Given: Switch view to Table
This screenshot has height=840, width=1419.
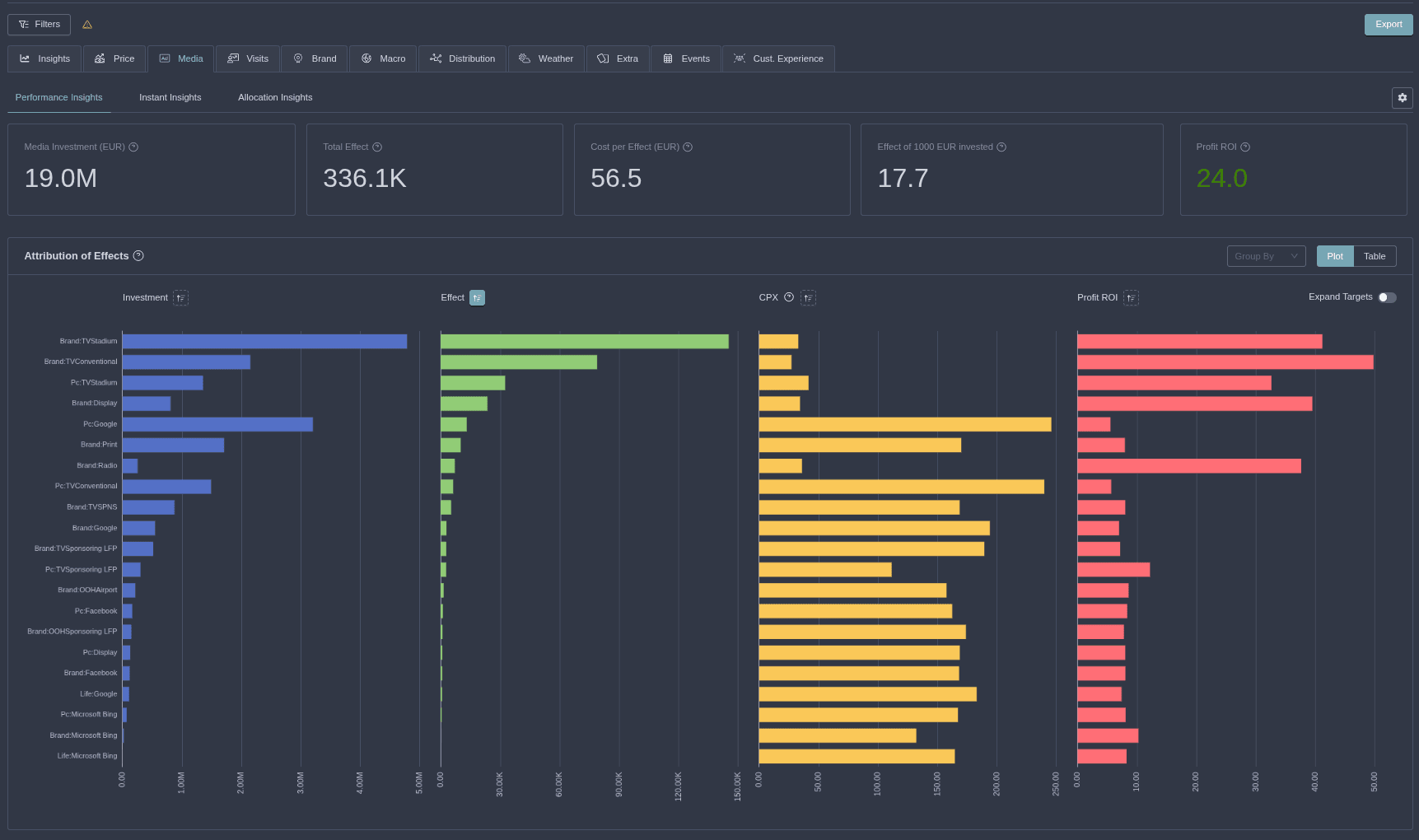Looking at the screenshot, I should pos(1374,257).
